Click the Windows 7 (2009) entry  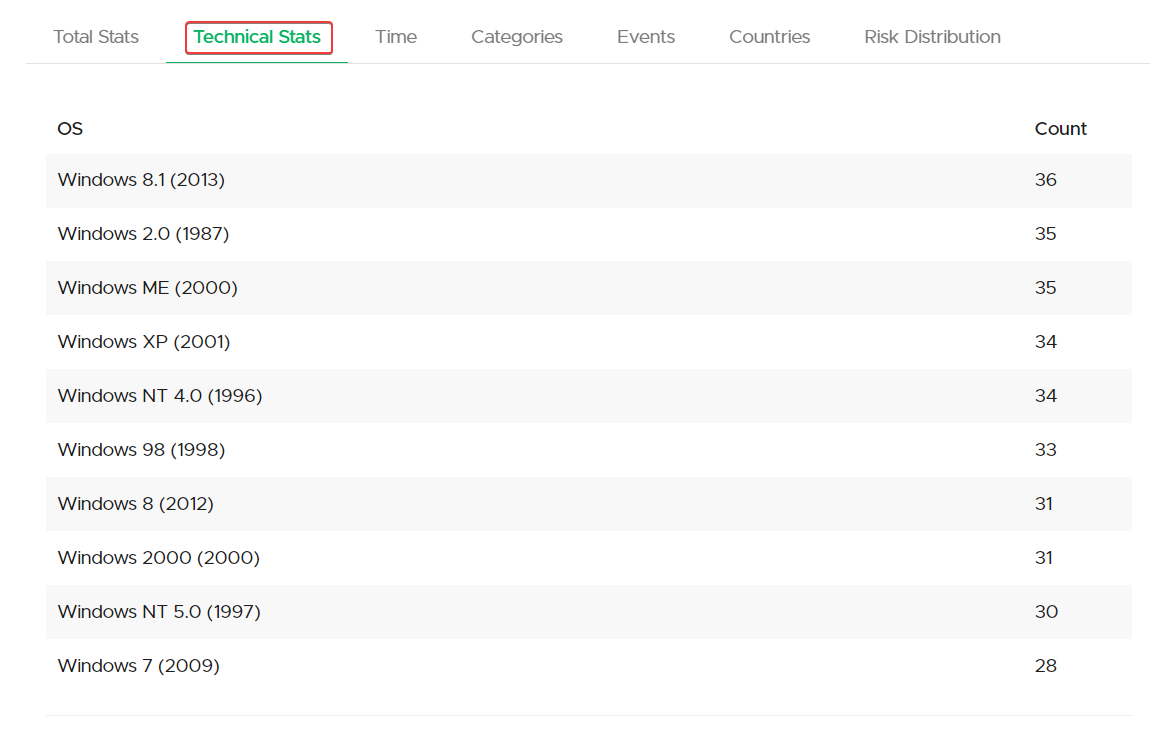click(138, 666)
